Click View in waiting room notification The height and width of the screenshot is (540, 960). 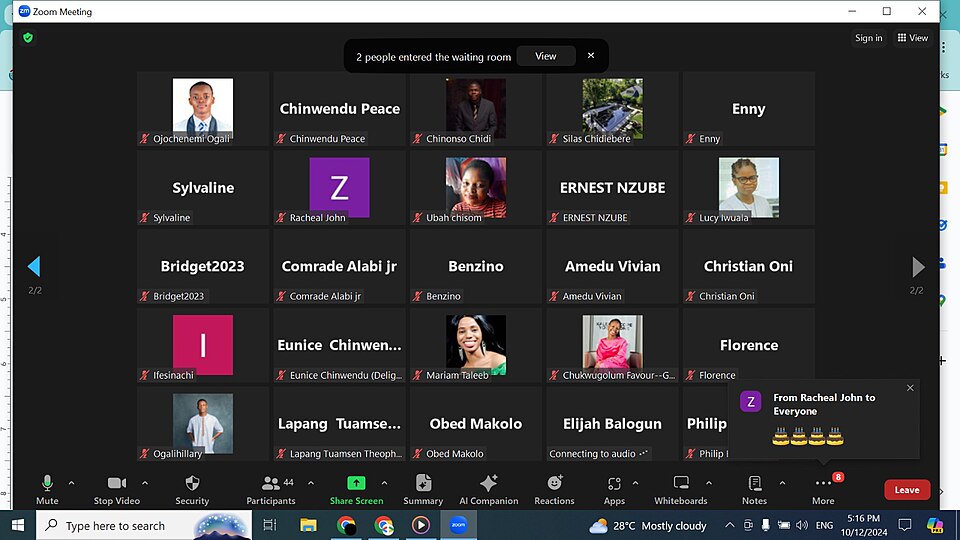[546, 56]
